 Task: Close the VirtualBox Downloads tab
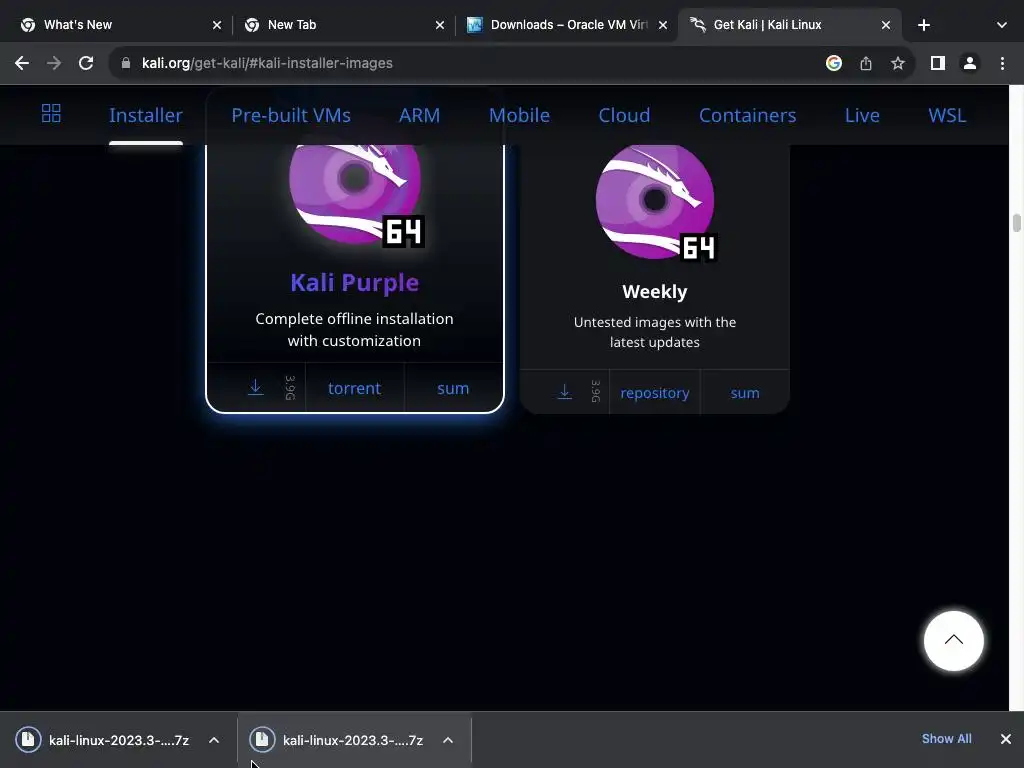click(663, 25)
